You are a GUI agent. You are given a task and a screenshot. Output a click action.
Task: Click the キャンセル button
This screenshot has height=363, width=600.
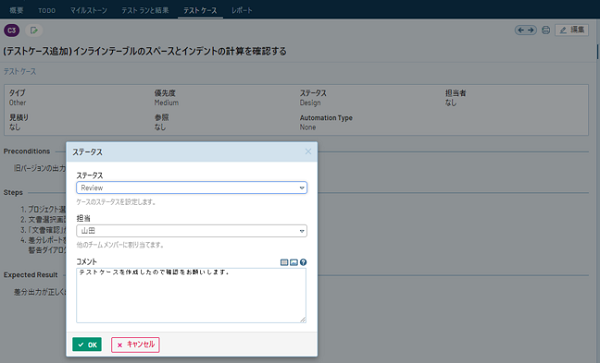135,344
